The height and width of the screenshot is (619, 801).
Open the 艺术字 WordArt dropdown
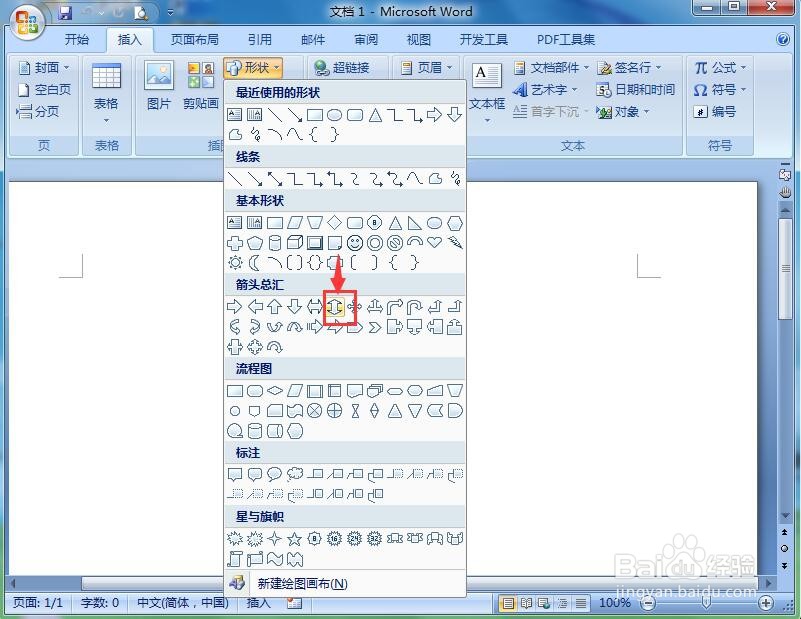pyautogui.click(x=545, y=90)
